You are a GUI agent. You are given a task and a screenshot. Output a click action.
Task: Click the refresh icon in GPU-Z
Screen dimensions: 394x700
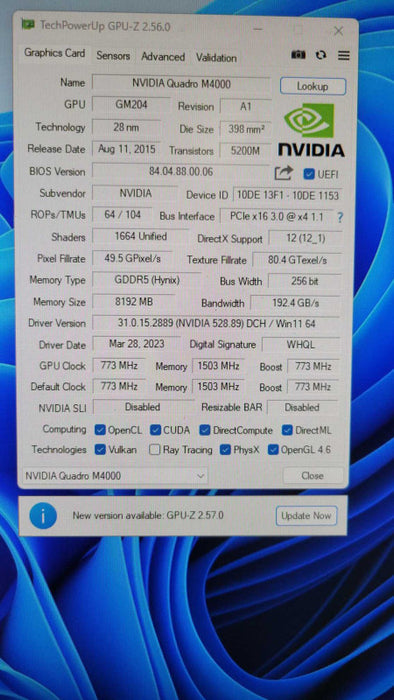(320, 55)
